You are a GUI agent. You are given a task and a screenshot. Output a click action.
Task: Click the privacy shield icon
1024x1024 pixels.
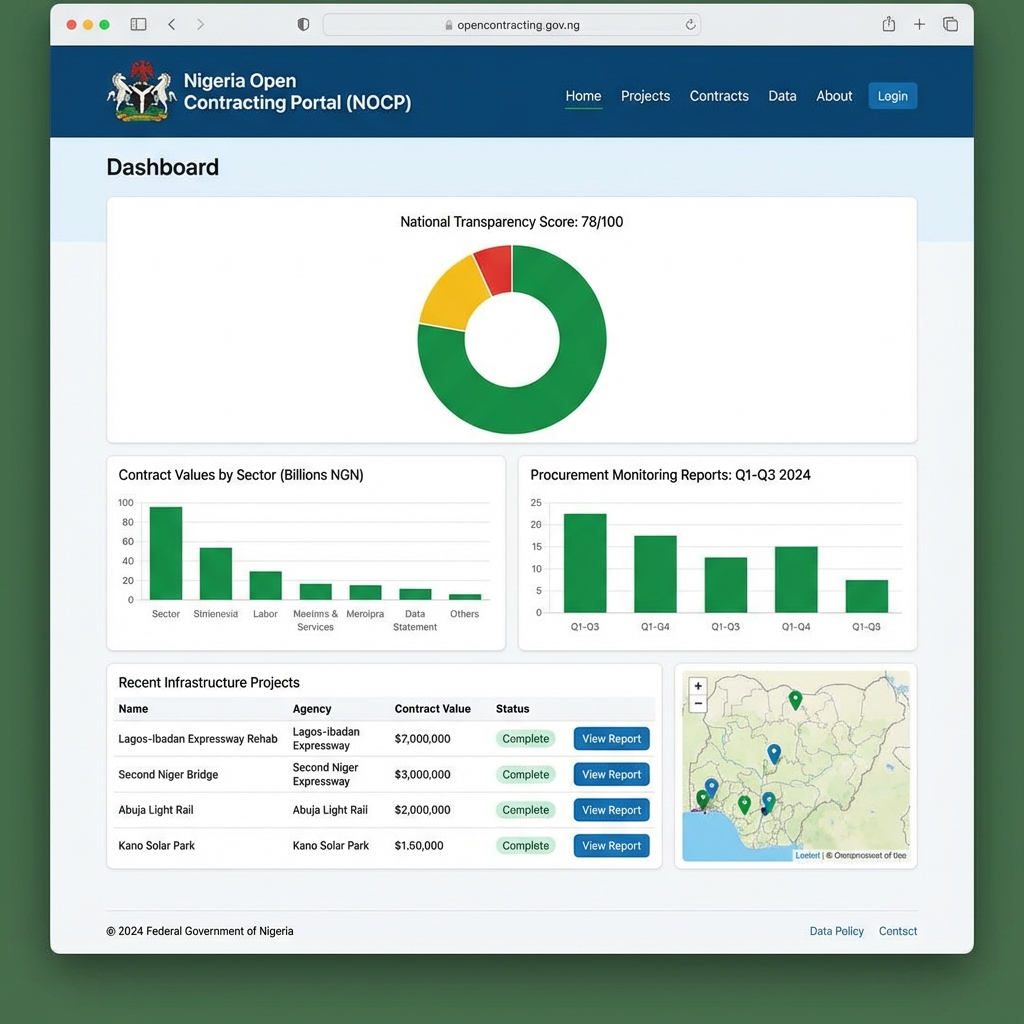[x=303, y=24]
